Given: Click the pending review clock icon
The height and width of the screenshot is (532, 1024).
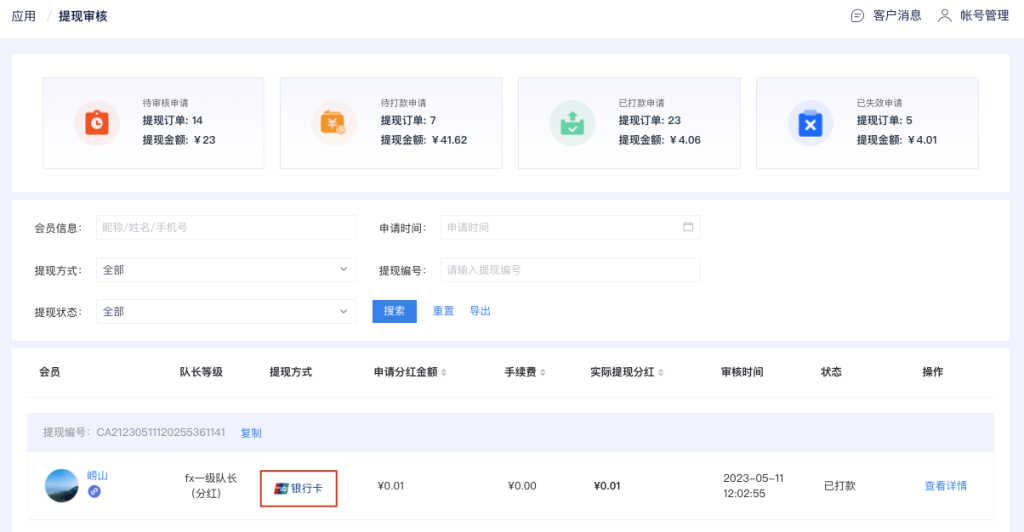Looking at the screenshot, I should (x=97, y=123).
